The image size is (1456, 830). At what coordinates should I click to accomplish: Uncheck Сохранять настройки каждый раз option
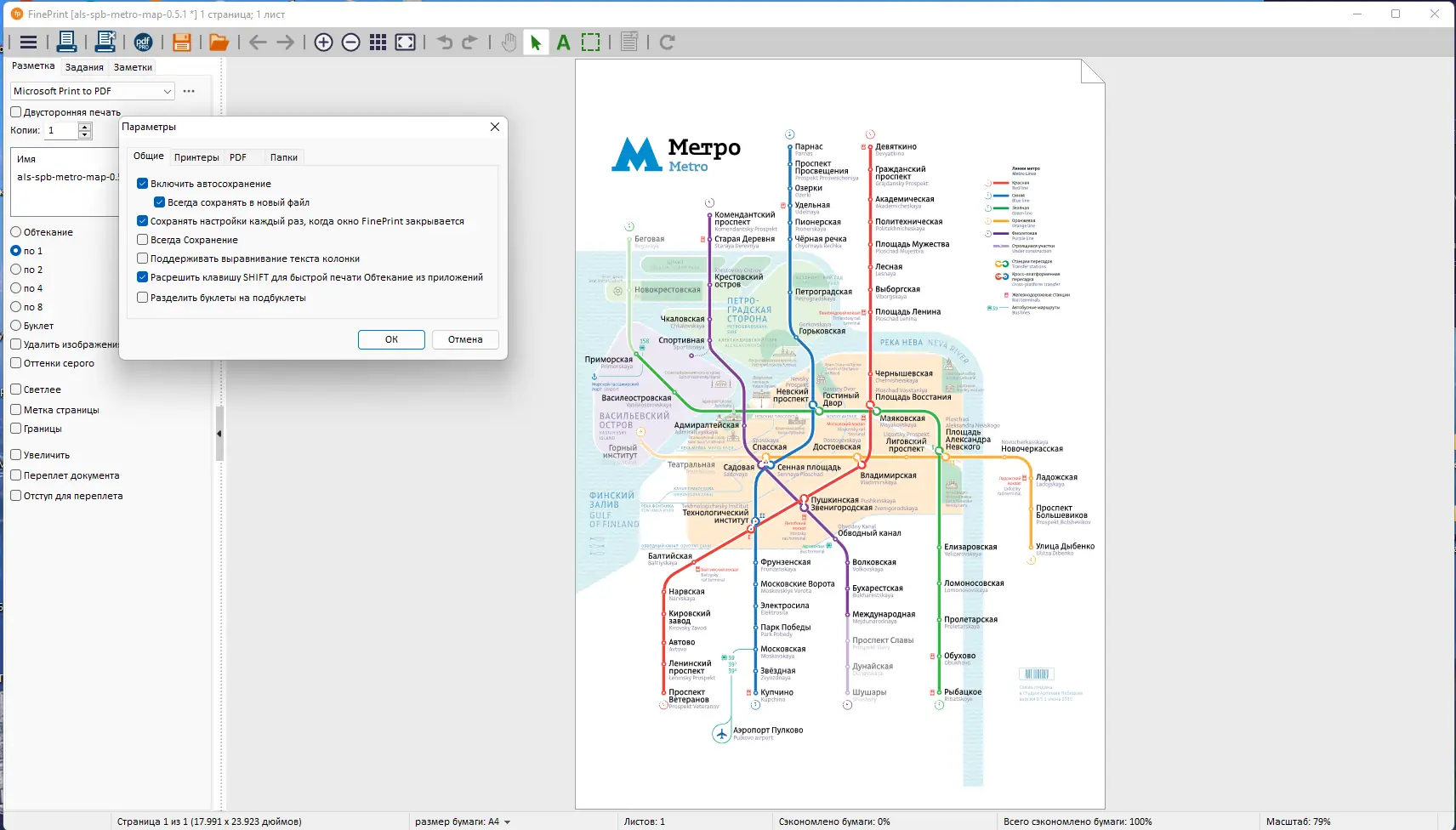pos(143,221)
